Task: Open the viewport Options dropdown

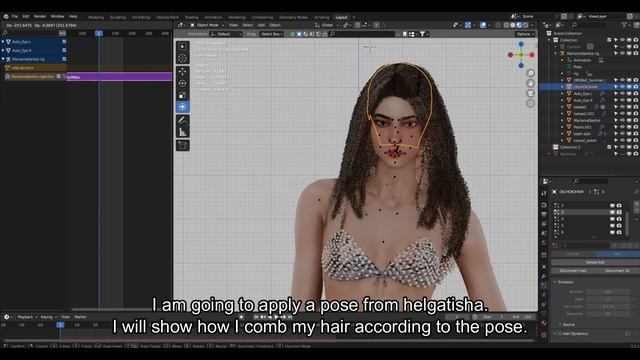Action: click(x=524, y=34)
